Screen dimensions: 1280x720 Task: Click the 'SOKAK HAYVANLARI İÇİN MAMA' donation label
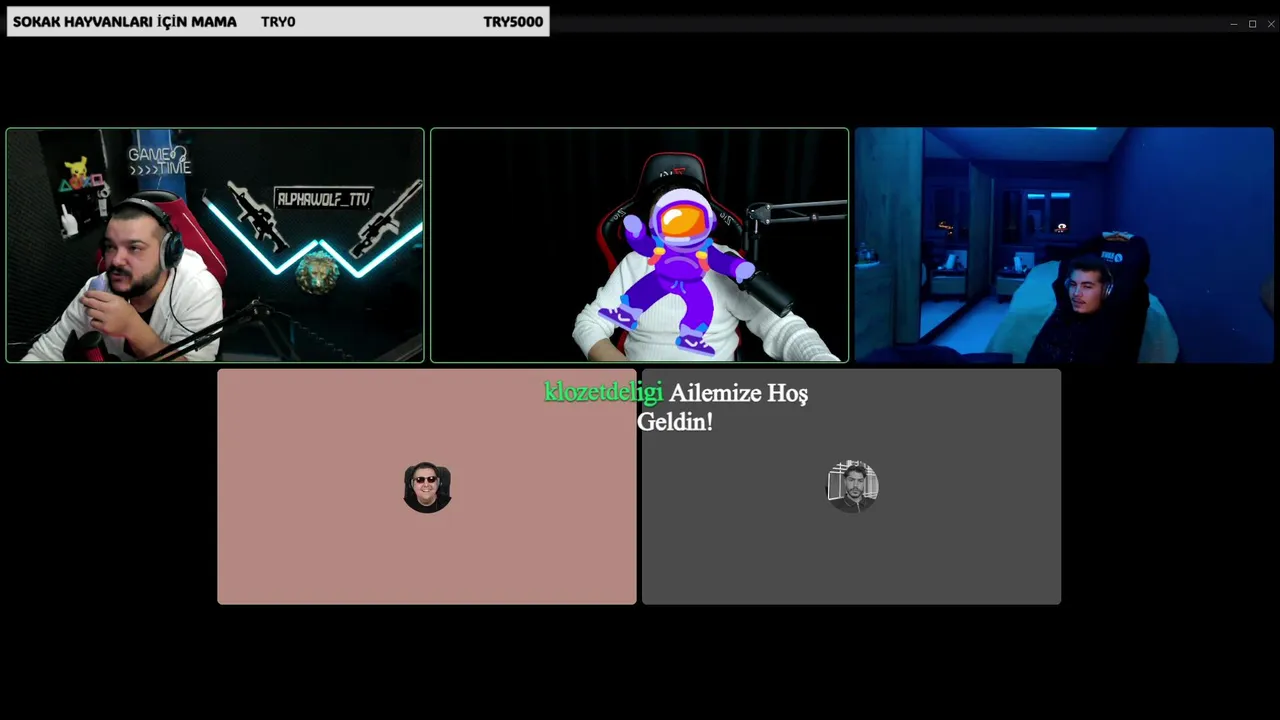pyautogui.click(x=125, y=22)
